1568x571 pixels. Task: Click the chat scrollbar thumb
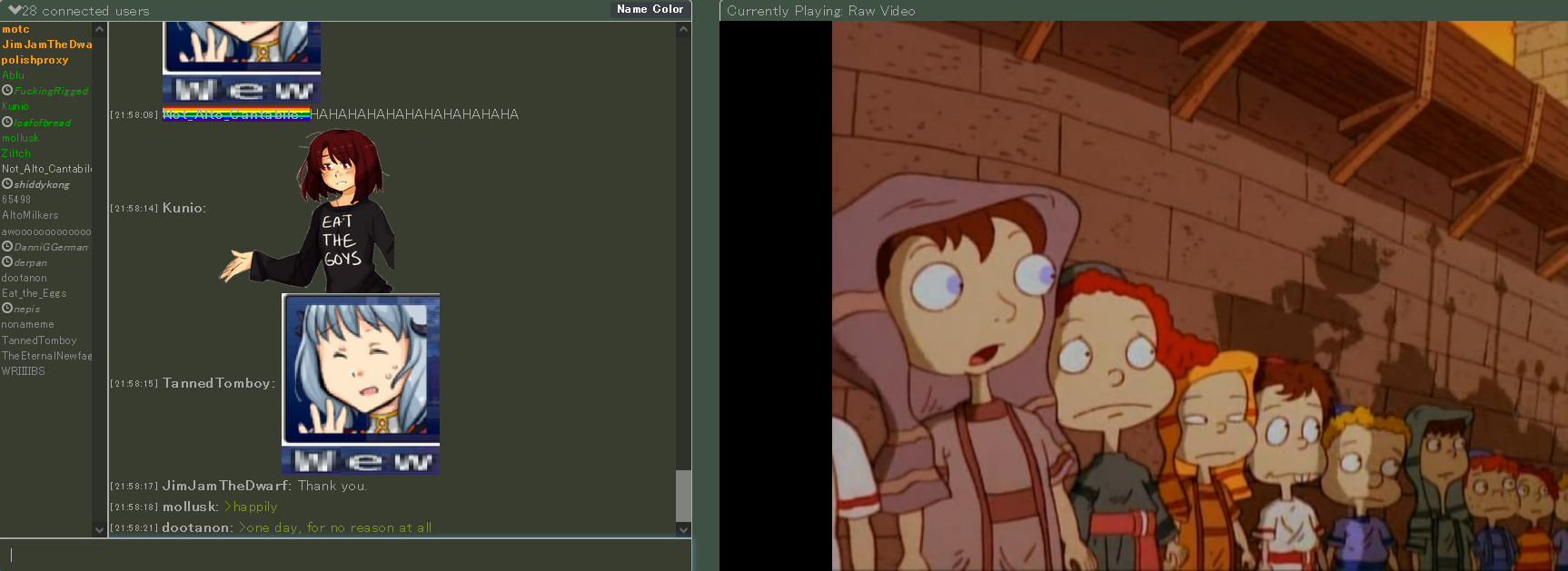(x=683, y=496)
